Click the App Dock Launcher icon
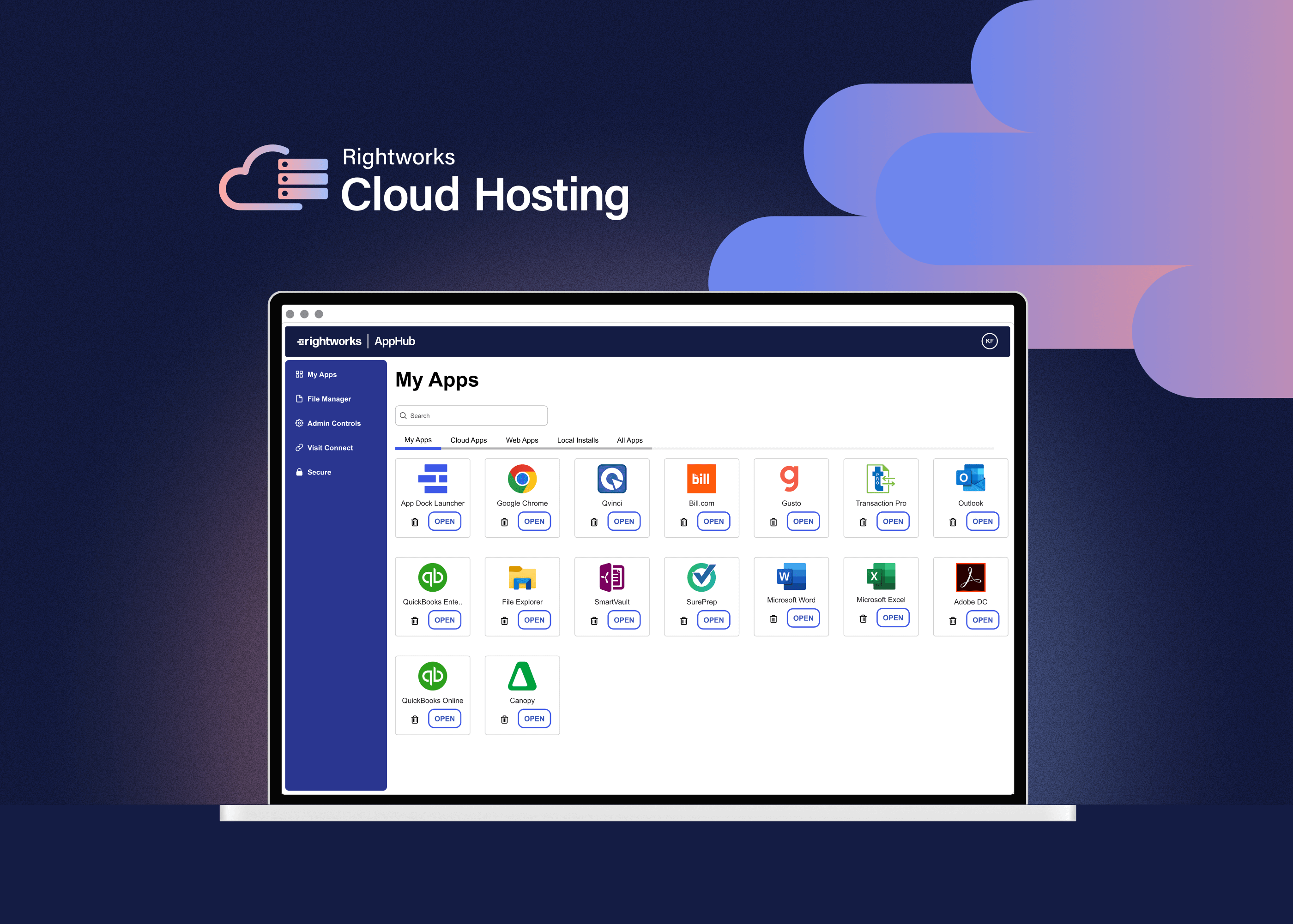1293x924 pixels. [x=433, y=479]
